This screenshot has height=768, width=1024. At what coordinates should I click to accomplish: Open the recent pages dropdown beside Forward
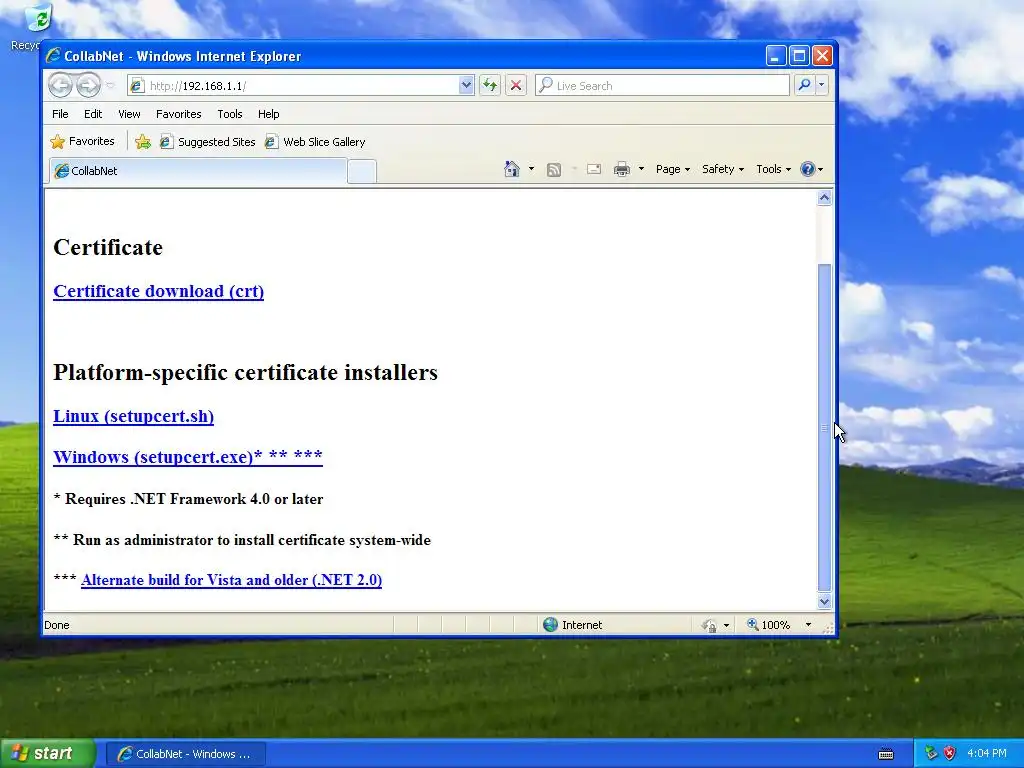110,86
